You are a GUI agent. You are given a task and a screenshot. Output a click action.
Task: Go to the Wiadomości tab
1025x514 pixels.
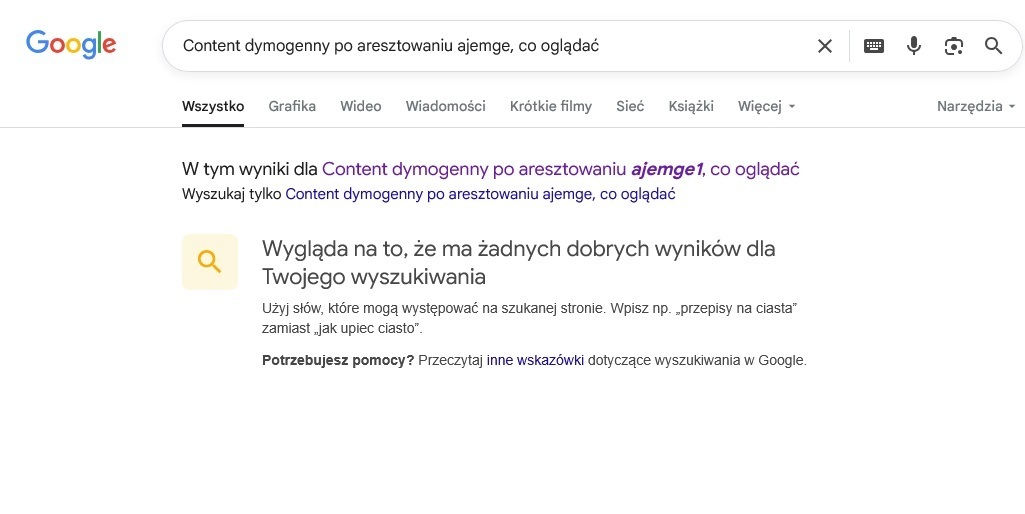(x=446, y=106)
